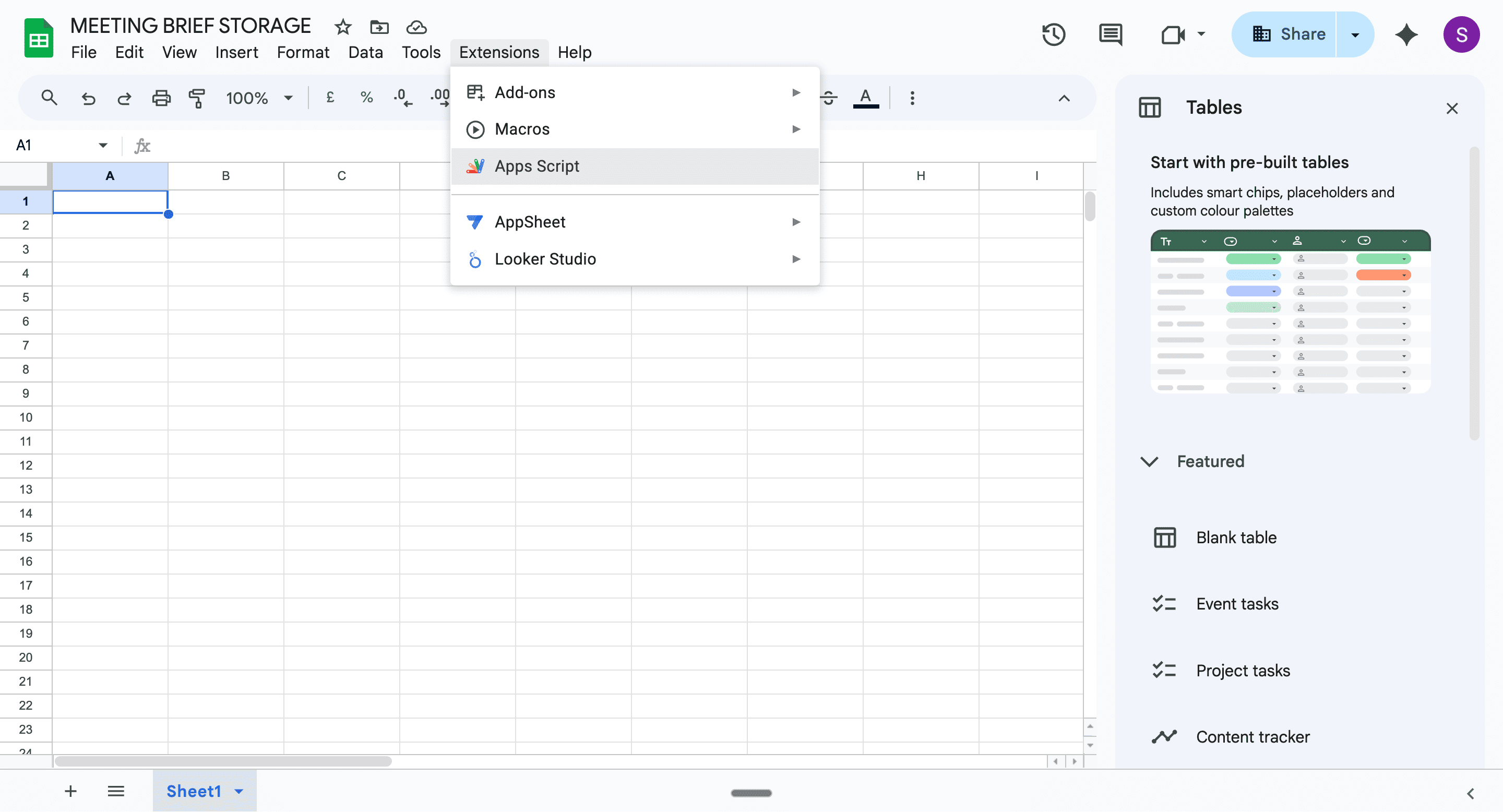Click the Gemini sparkle icon
Image resolution: width=1503 pixels, height=812 pixels.
pos(1406,34)
